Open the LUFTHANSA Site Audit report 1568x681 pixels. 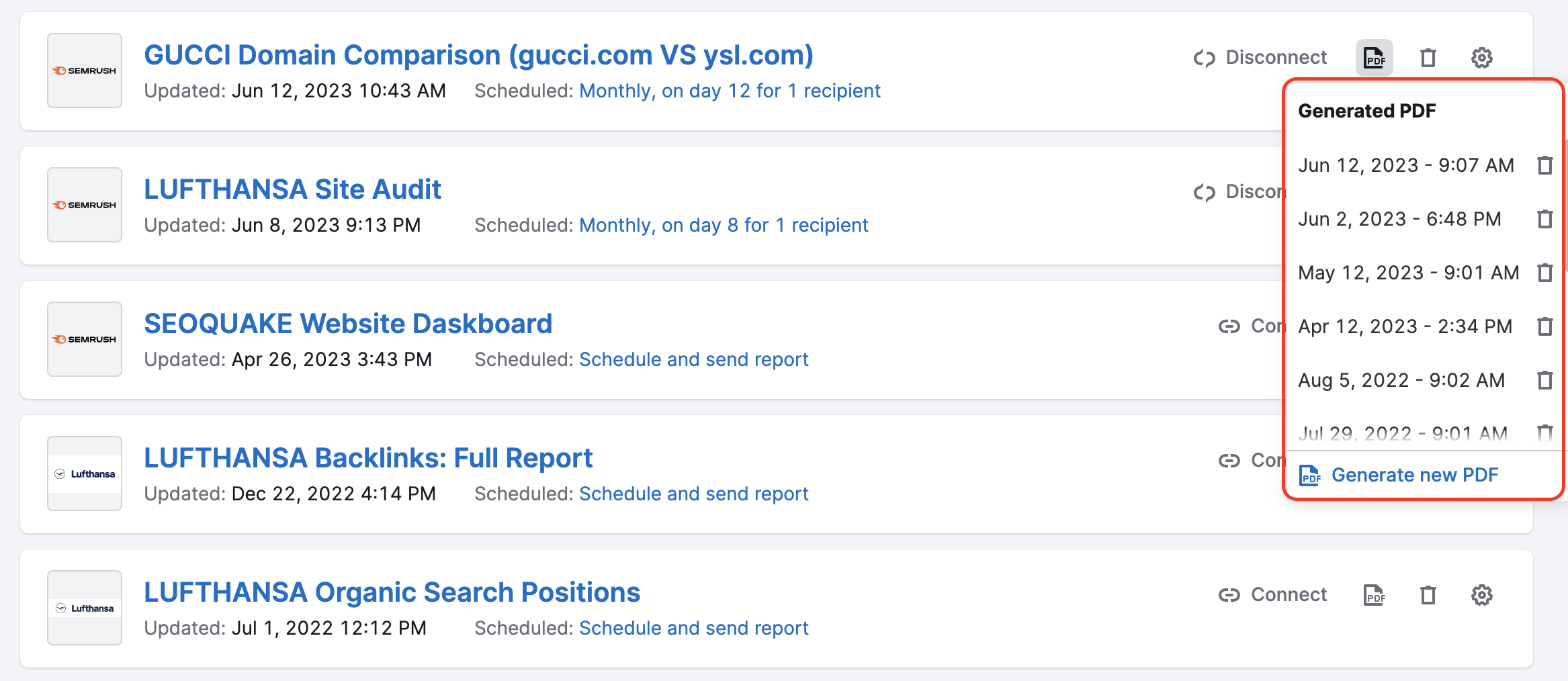292,189
